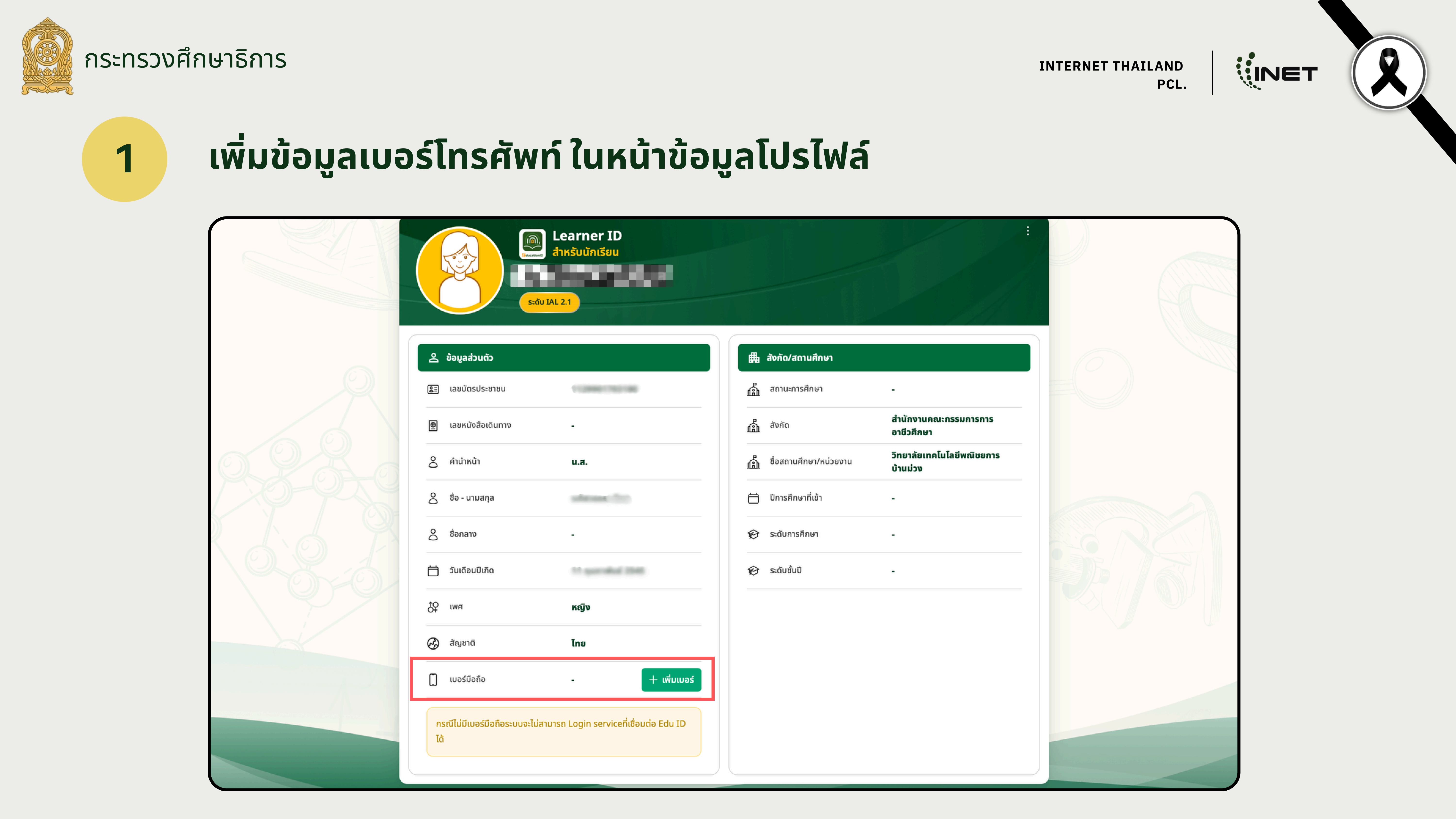The image size is (1456, 819).
Task: Click สำนักงานคณะกรรมการการอาชีวศึกษา affiliation value
Action: pyautogui.click(x=942, y=426)
